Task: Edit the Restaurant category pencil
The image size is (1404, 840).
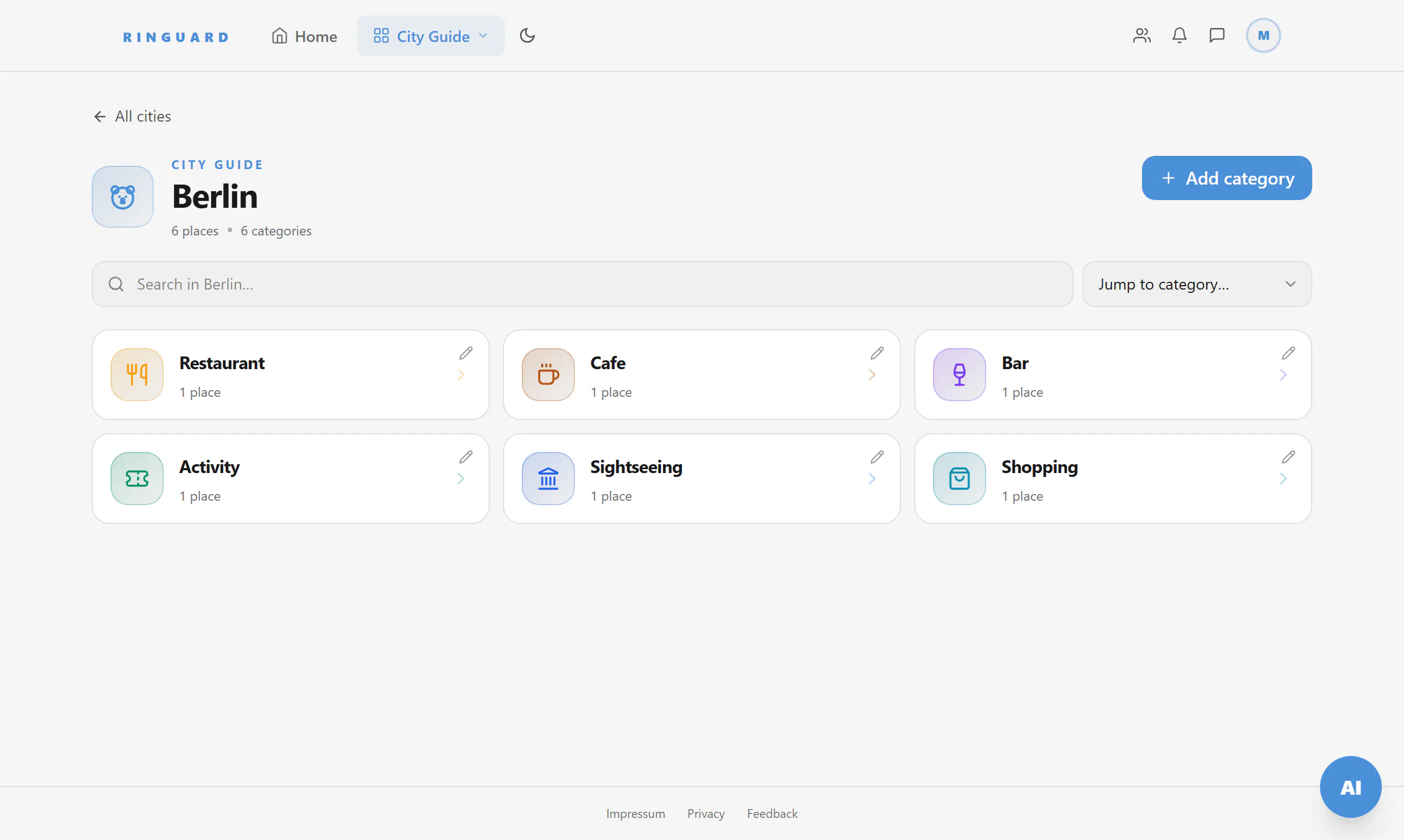Action: pos(466,353)
